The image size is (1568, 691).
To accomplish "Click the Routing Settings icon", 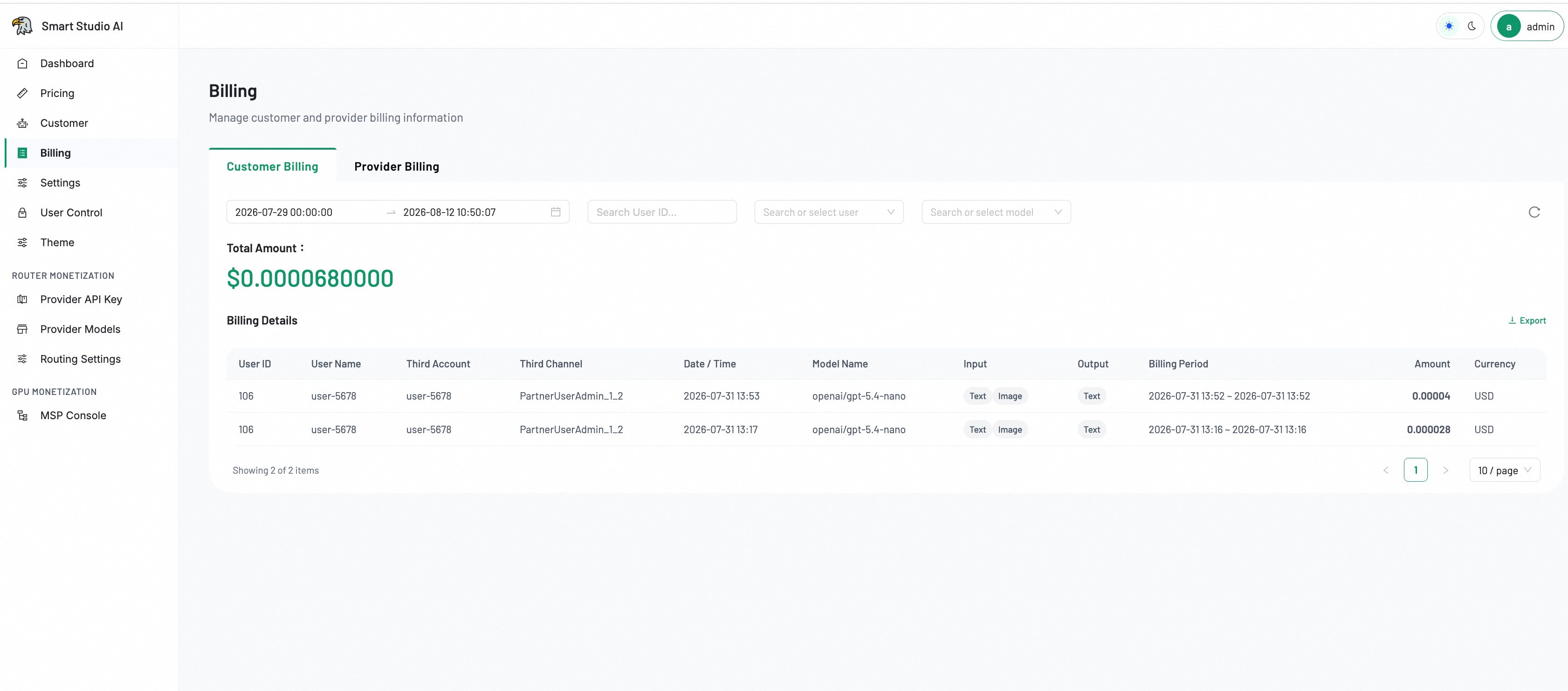I will (x=22, y=359).
